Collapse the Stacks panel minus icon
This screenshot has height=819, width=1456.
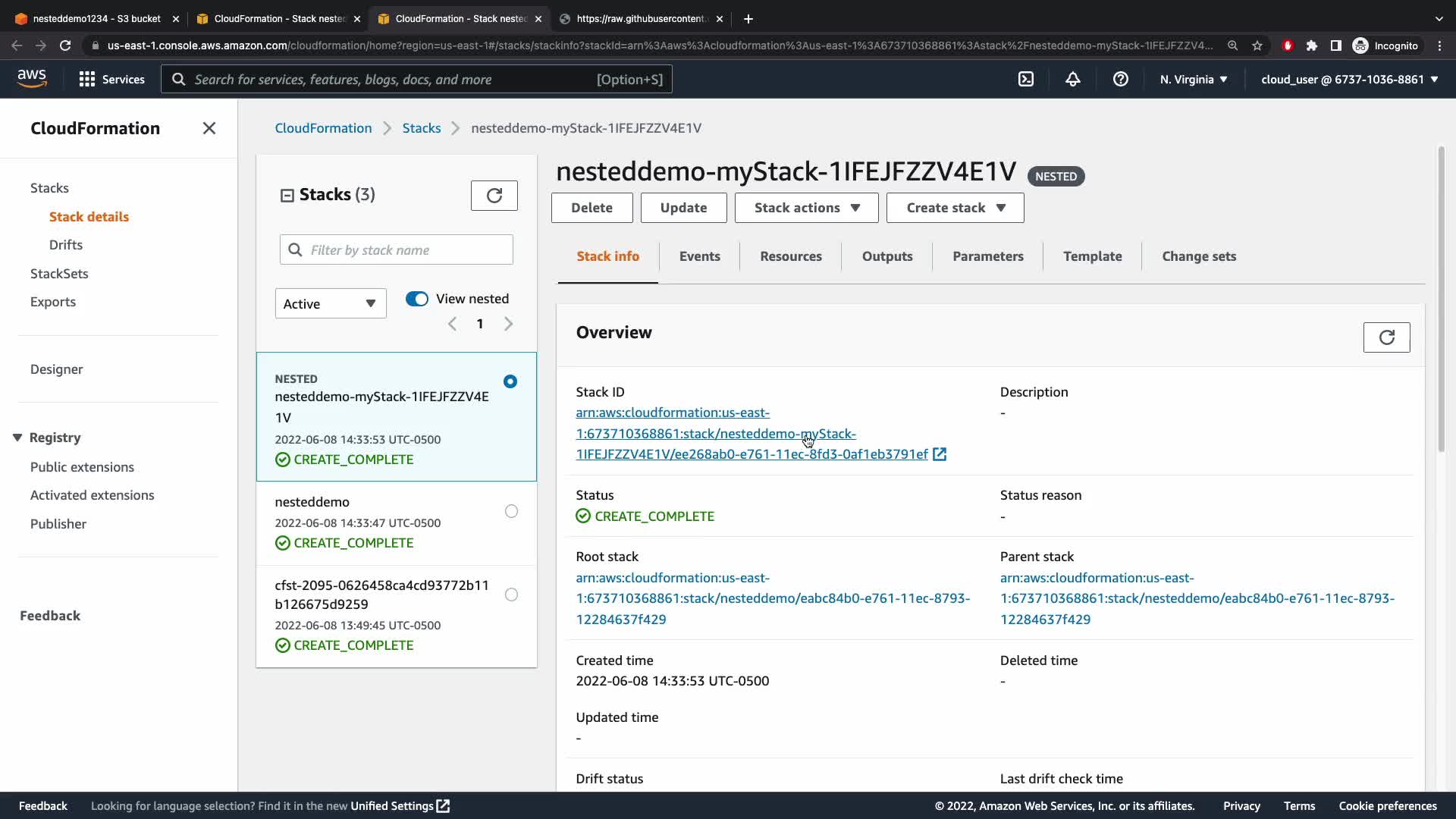287,196
